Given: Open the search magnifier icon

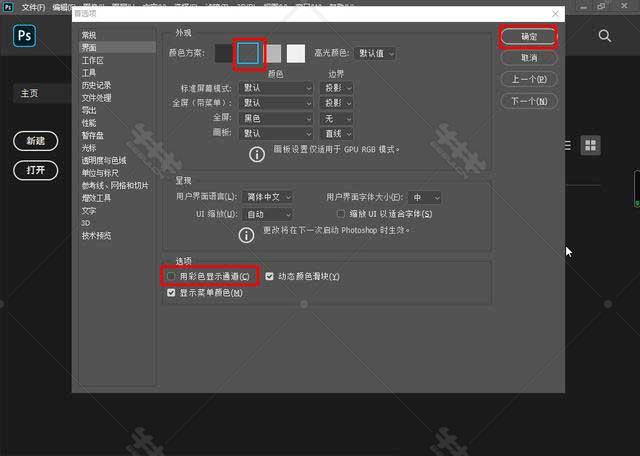Looking at the screenshot, I should 604,36.
